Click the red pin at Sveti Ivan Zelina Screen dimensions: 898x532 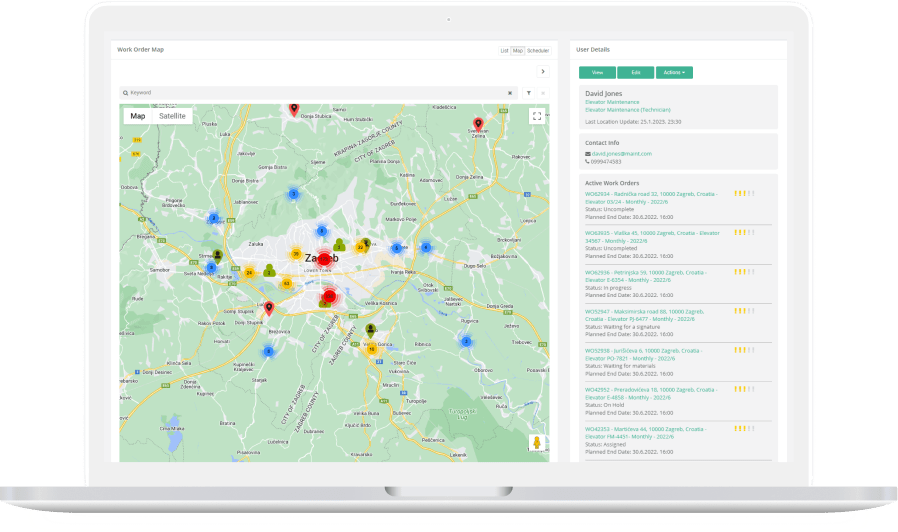pos(477,124)
